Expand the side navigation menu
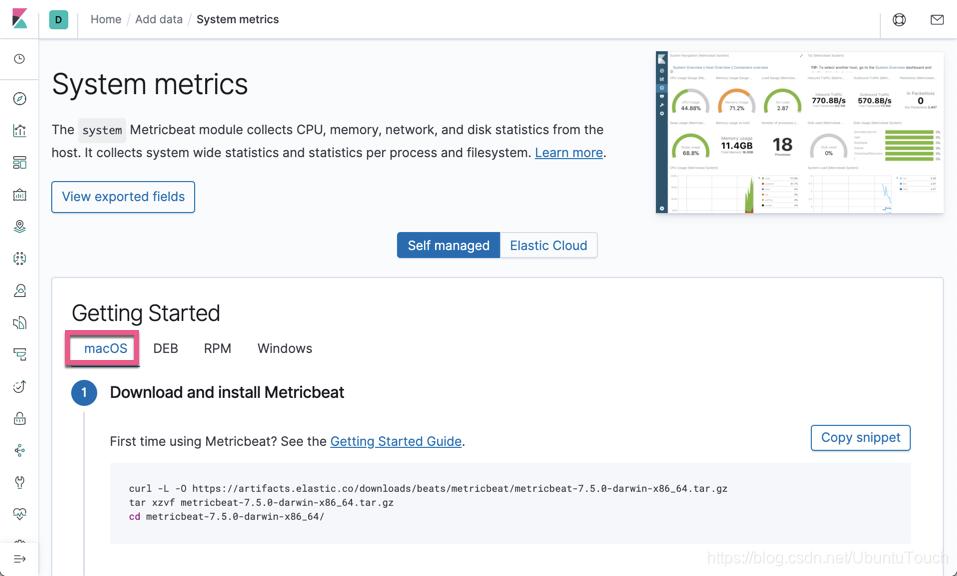The width and height of the screenshot is (957, 576). tap(19, 559)
